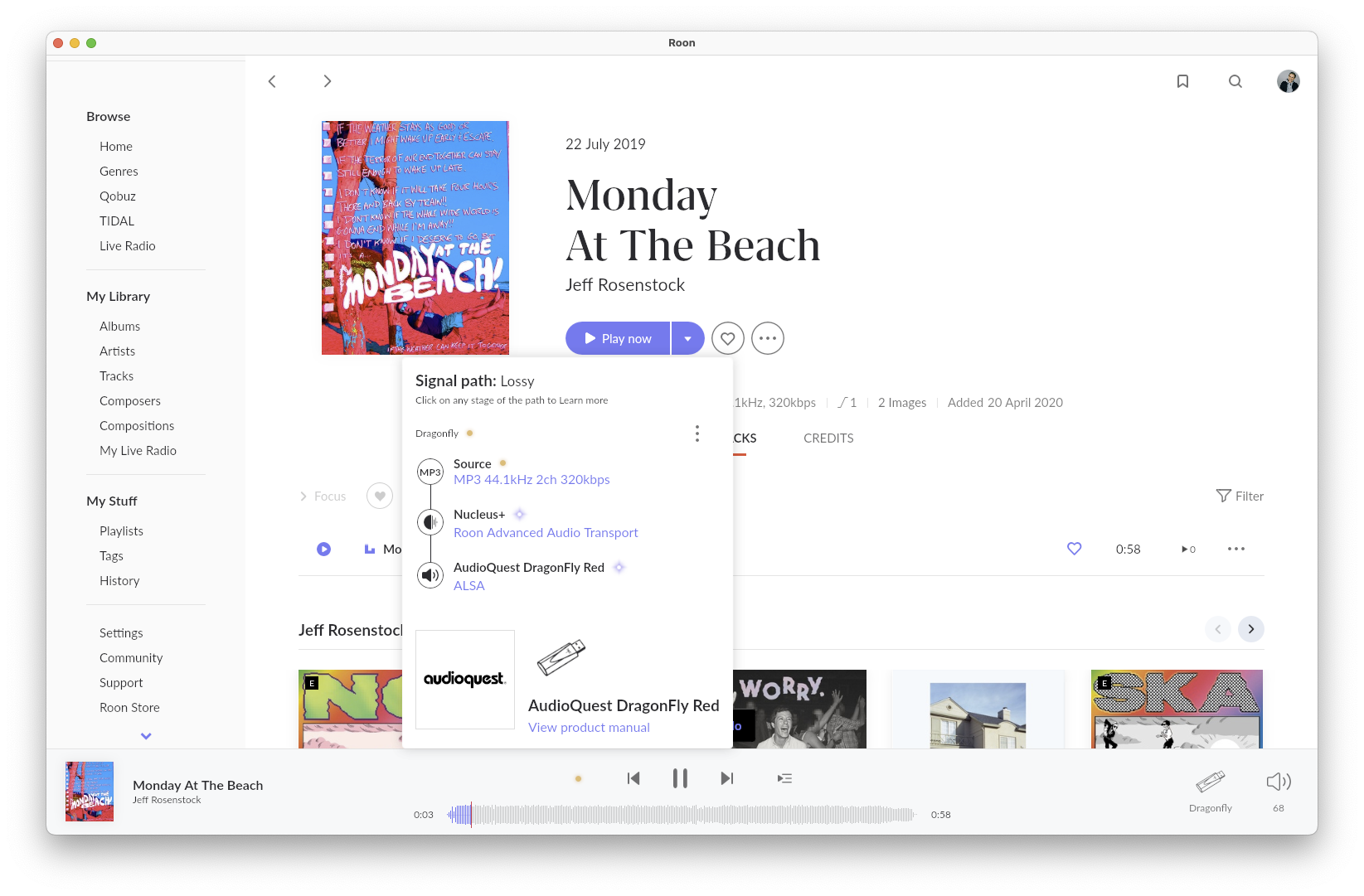
Task: Click the DragonFly Red speaker stage icon
Action: pos(430,574)
